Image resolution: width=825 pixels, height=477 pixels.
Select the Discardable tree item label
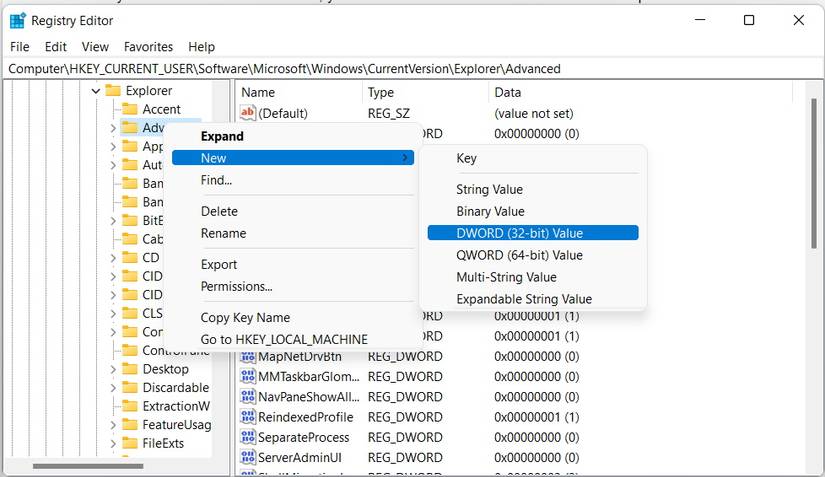click(176, 388)
